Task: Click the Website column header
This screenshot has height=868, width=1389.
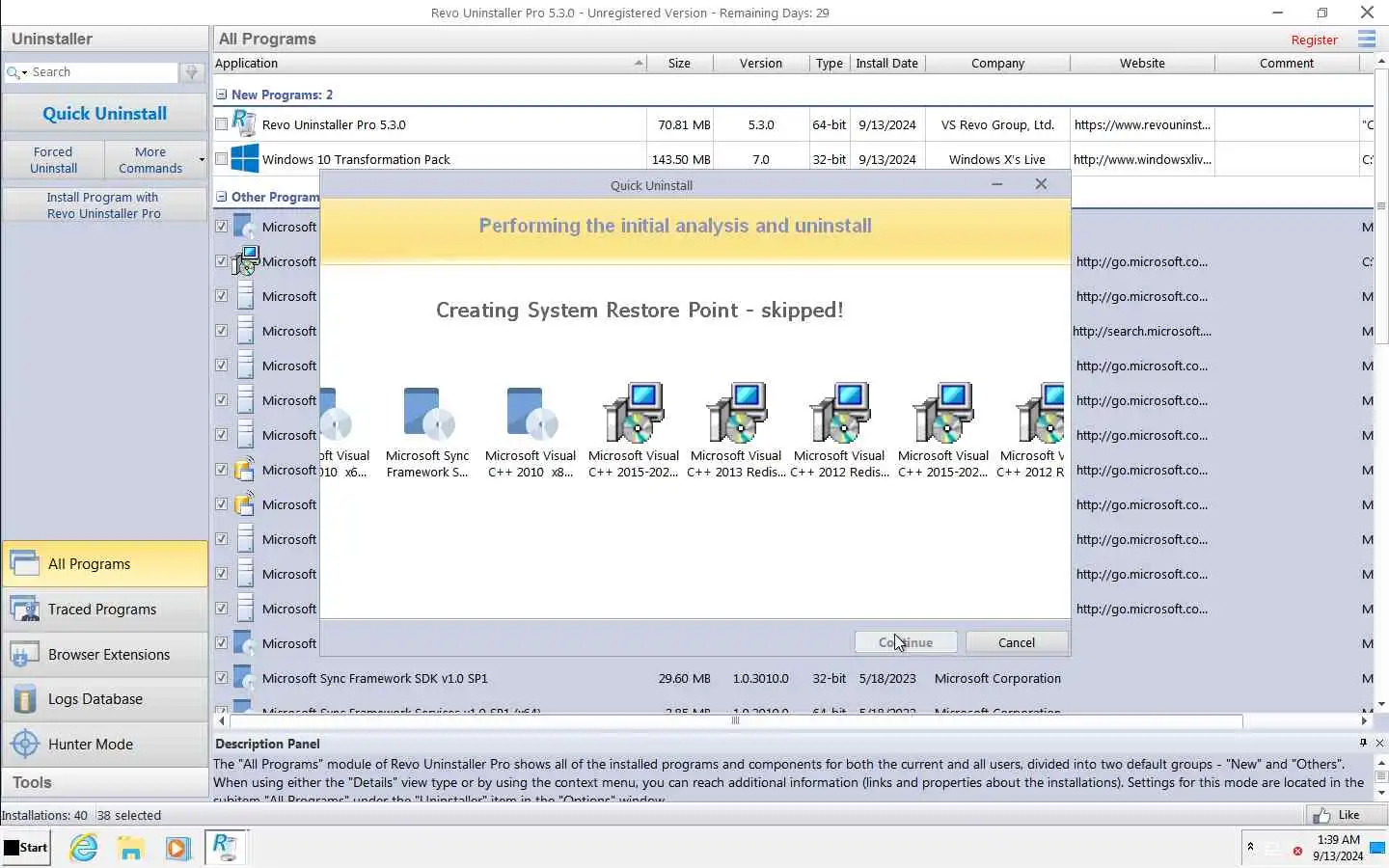Action: click(1142, 63)
